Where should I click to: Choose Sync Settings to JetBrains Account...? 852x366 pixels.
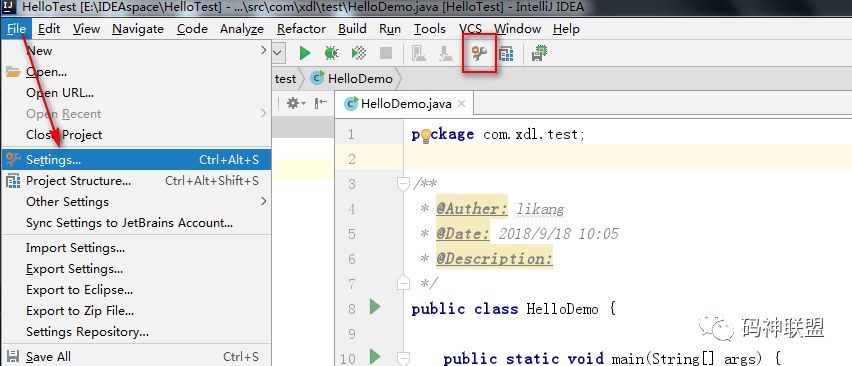pos(136,223)
